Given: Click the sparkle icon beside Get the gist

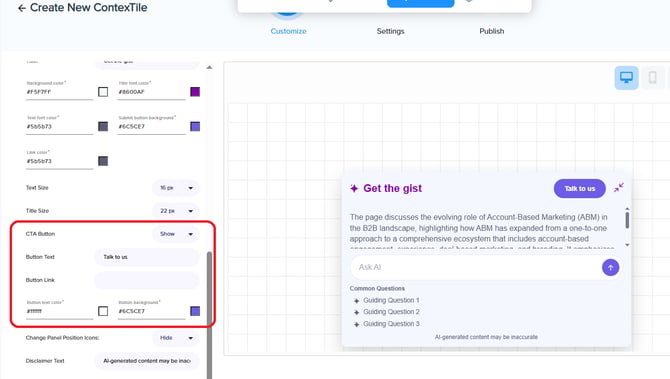Looking at the screenshot, I should pyautogui.click(x=354, y=188).
